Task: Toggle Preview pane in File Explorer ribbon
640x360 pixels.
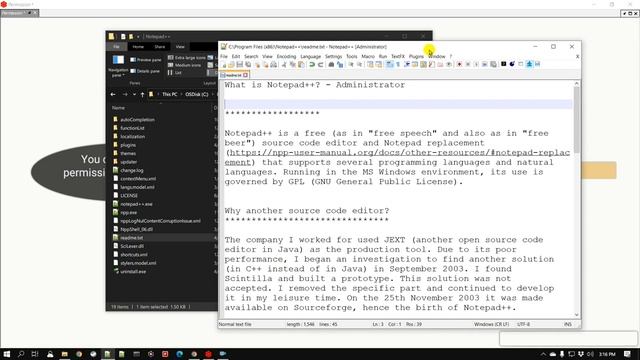Action: click(x=146, y=60)
